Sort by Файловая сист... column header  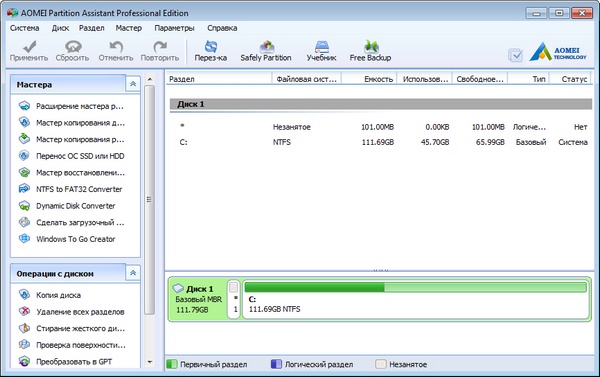pos(307,79)
